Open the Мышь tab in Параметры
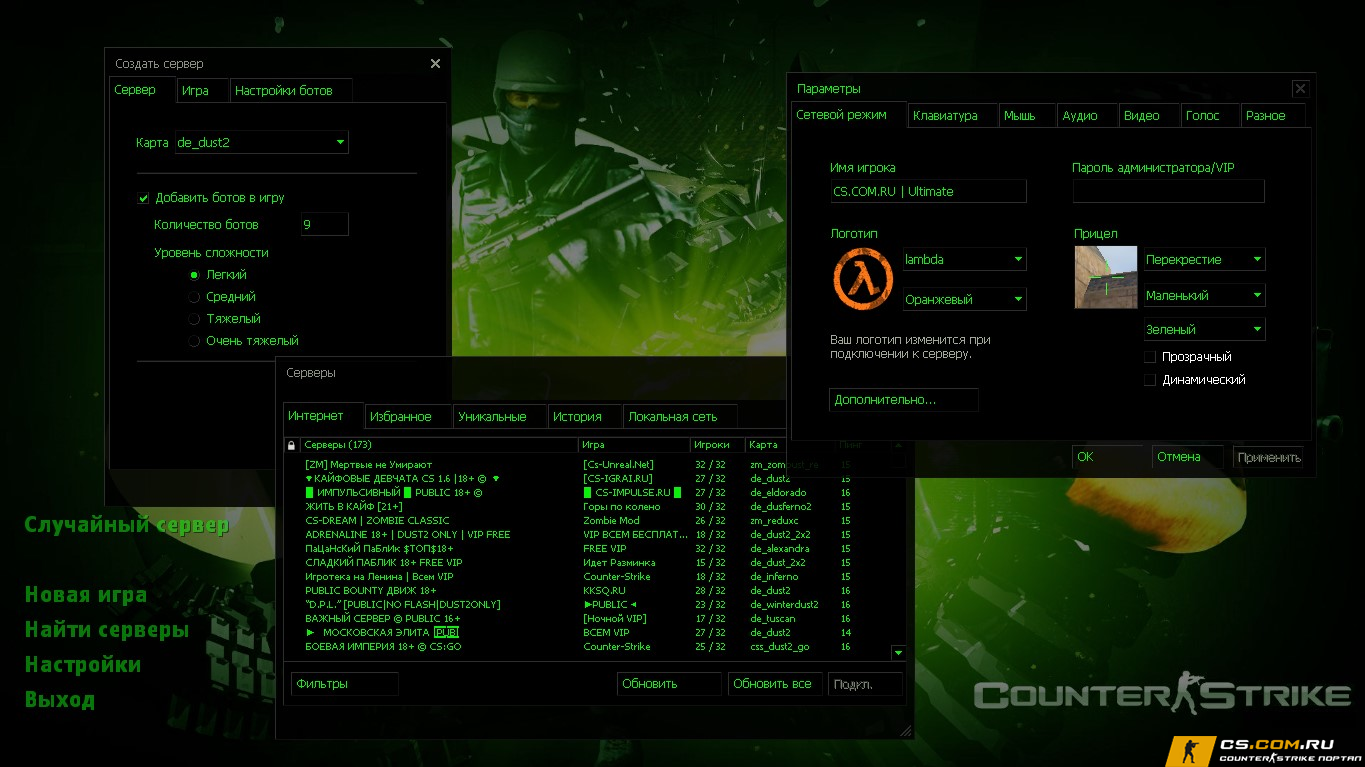 (x=1027, y=115)
